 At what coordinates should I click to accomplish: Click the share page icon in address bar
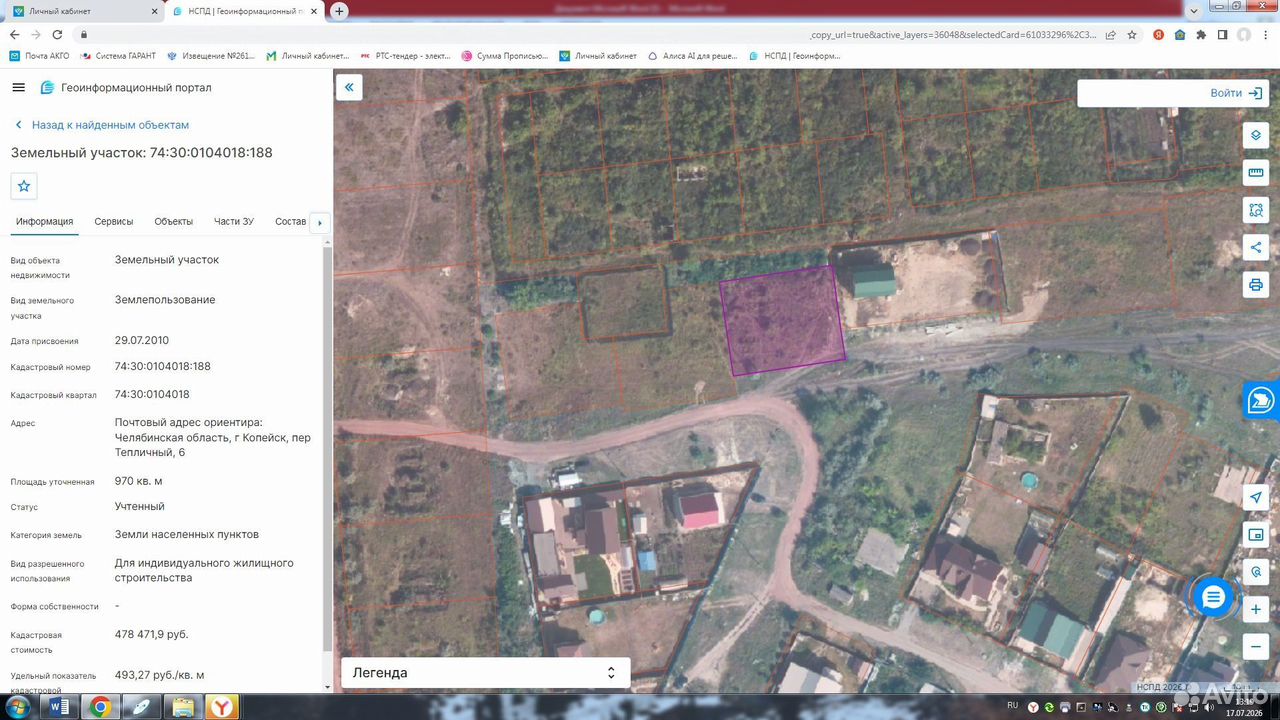[x=1110, y=34]
